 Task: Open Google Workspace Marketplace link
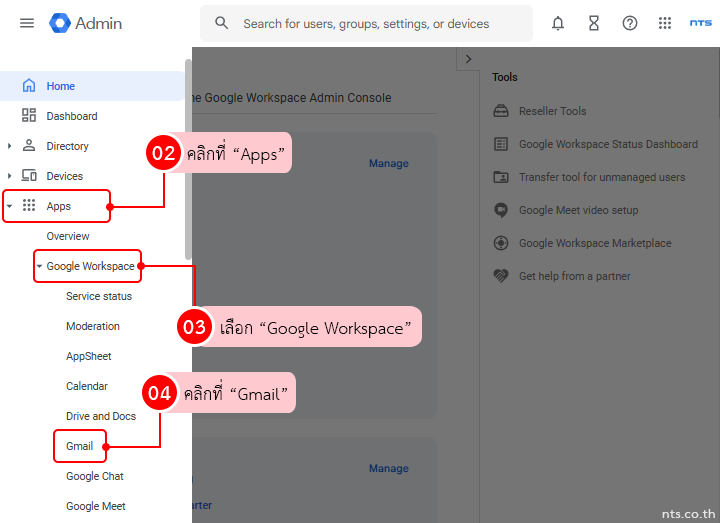595,243
